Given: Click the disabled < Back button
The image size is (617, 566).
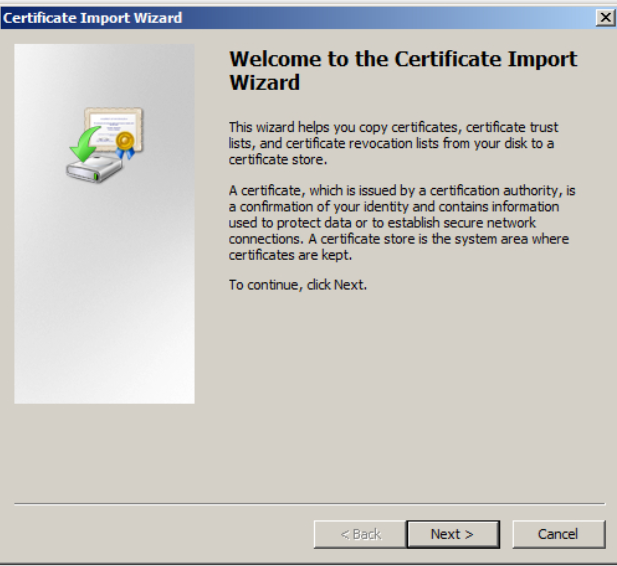Looking at the screenshot, I should pyautogui.click(x=360, y=534).
